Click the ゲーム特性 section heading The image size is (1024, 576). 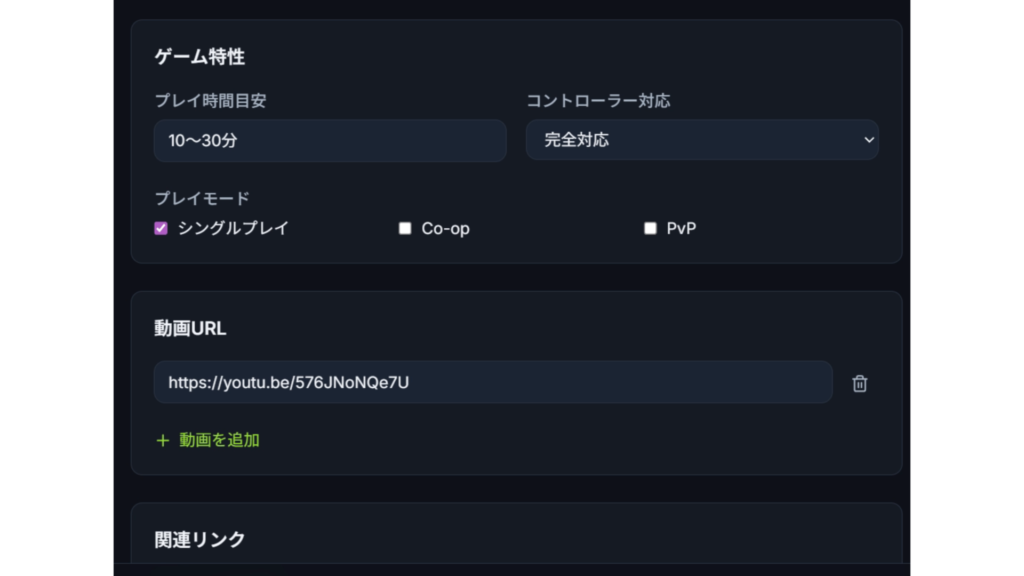200,57
